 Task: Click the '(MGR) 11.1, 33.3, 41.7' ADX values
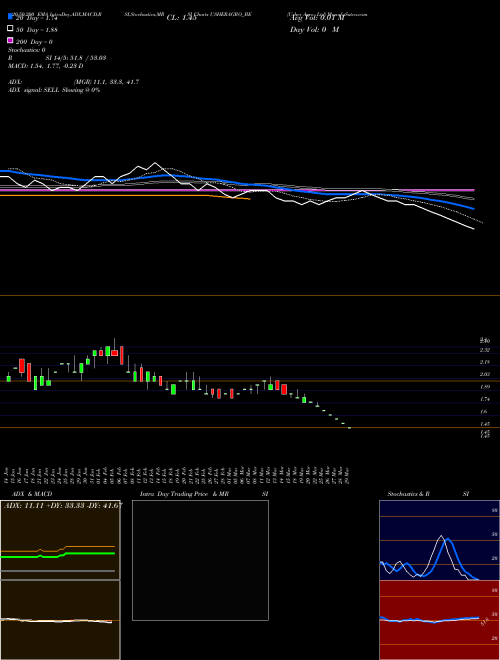point(106,82)
